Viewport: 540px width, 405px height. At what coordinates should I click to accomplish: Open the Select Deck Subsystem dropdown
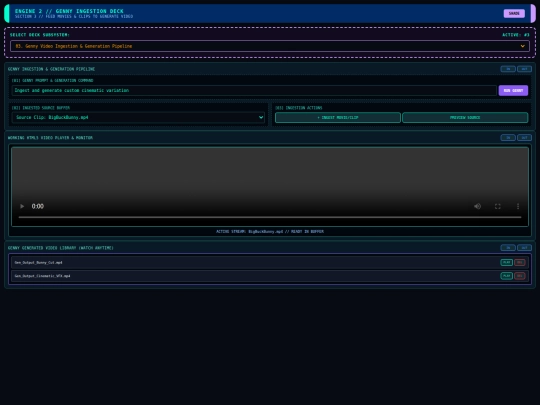(270, 46)
